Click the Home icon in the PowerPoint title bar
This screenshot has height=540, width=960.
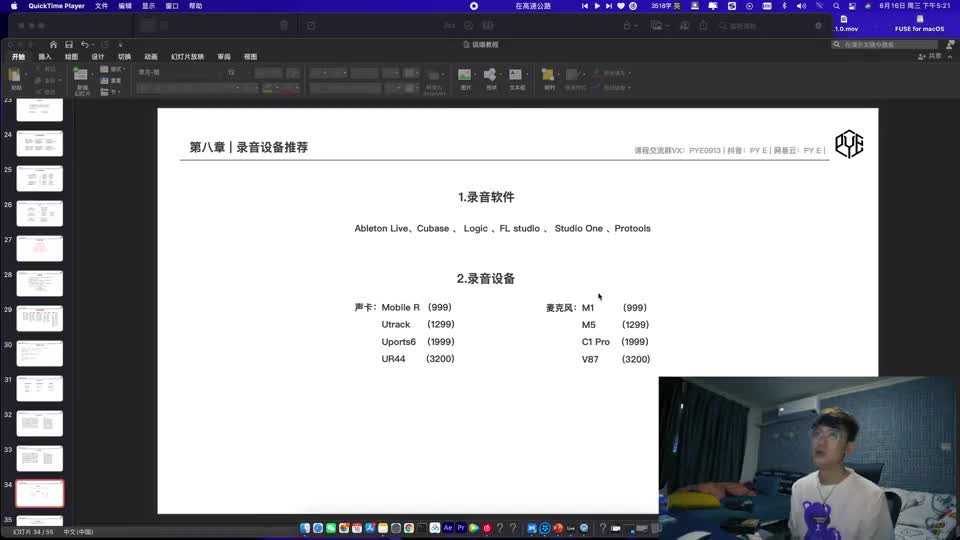53,45
